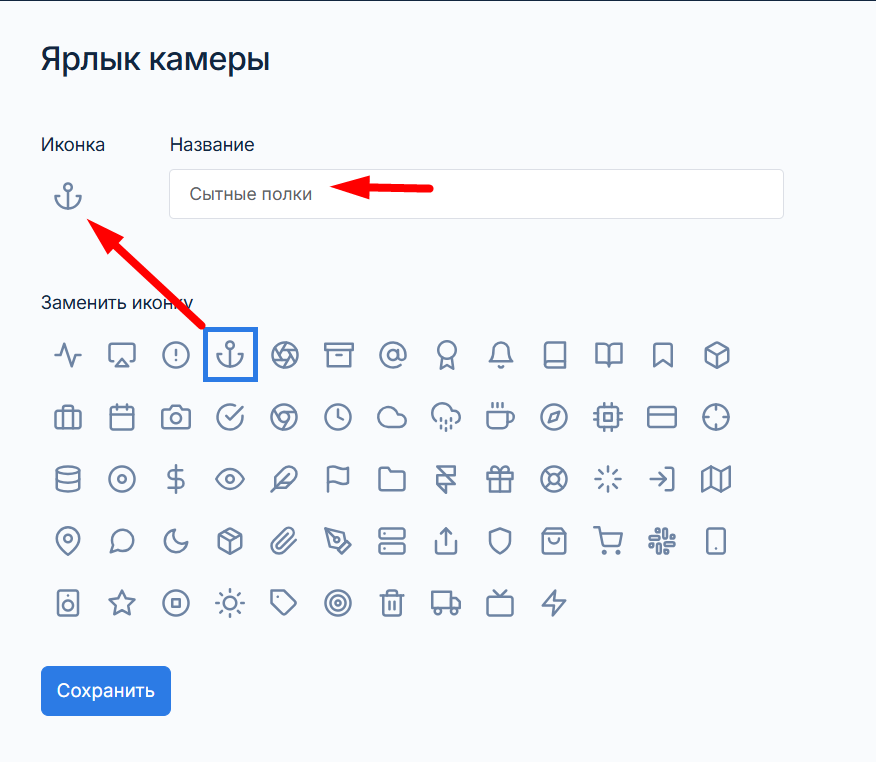Screen dimensions: 876x762
Task: Focus the Название text field
Action: pos(477,194)
